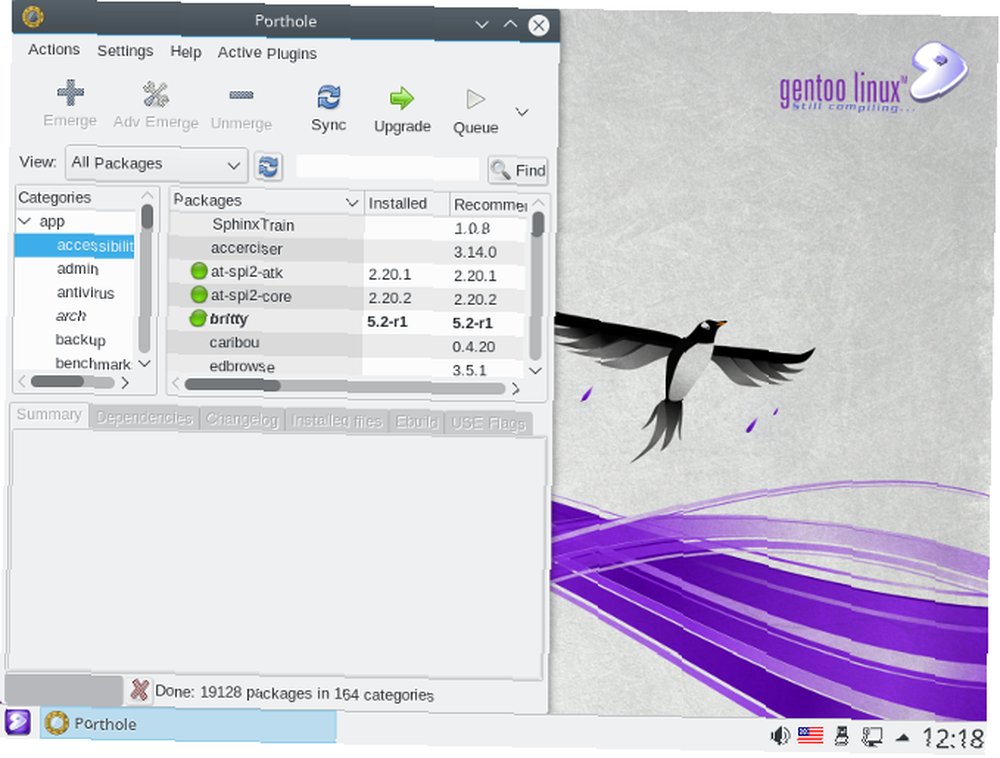Click the green installed icon beside at-spi2-atk
1000x758 pixels.
[199, 271]
